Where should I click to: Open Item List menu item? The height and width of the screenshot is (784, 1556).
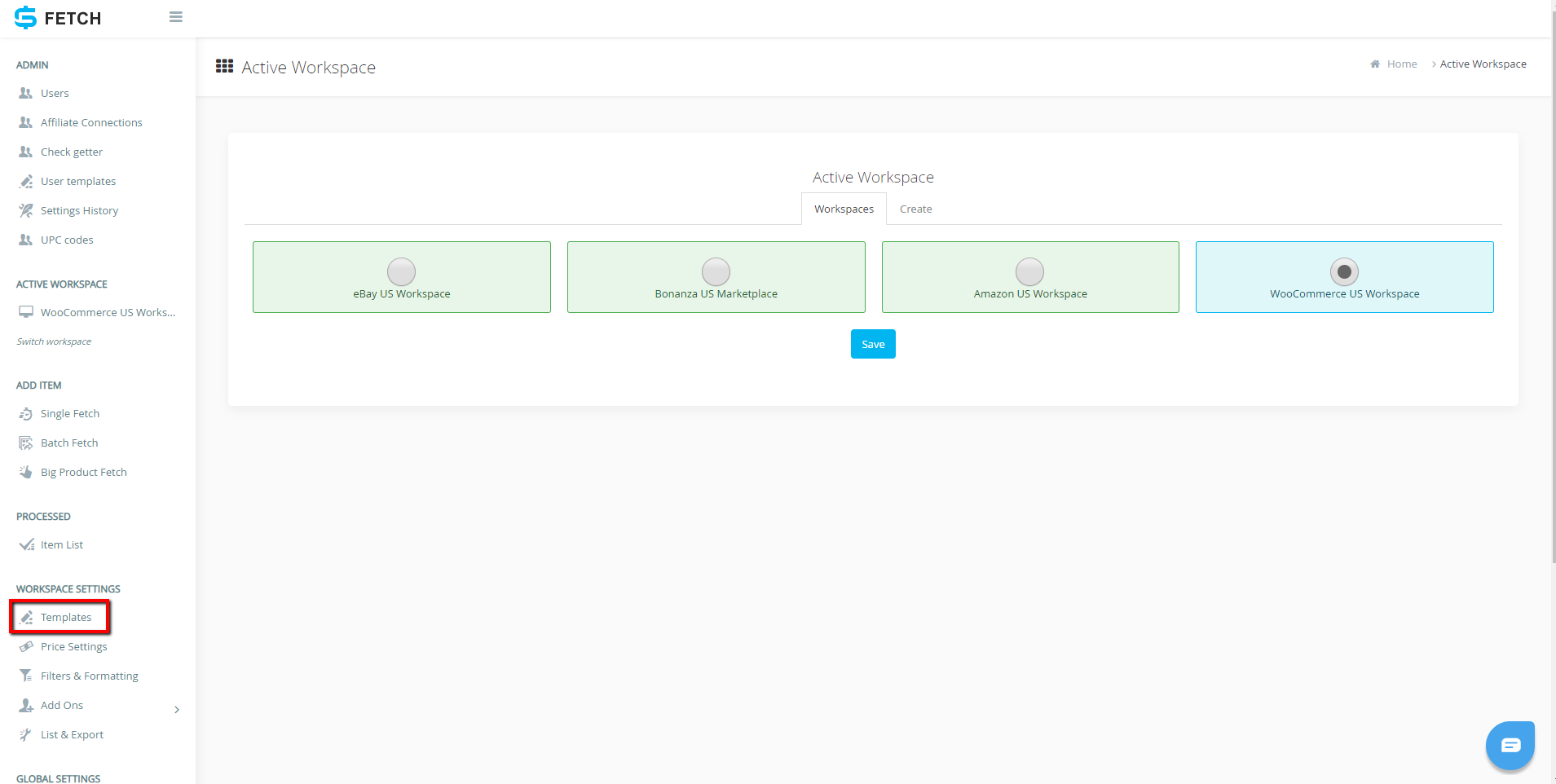coord(62,544)
